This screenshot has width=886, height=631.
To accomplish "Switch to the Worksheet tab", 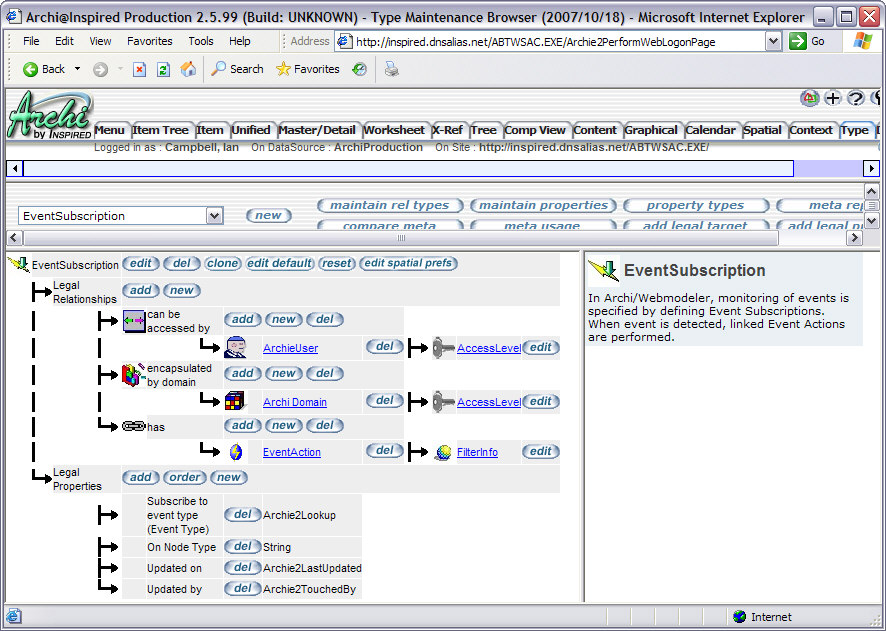I will coord(393,130).
